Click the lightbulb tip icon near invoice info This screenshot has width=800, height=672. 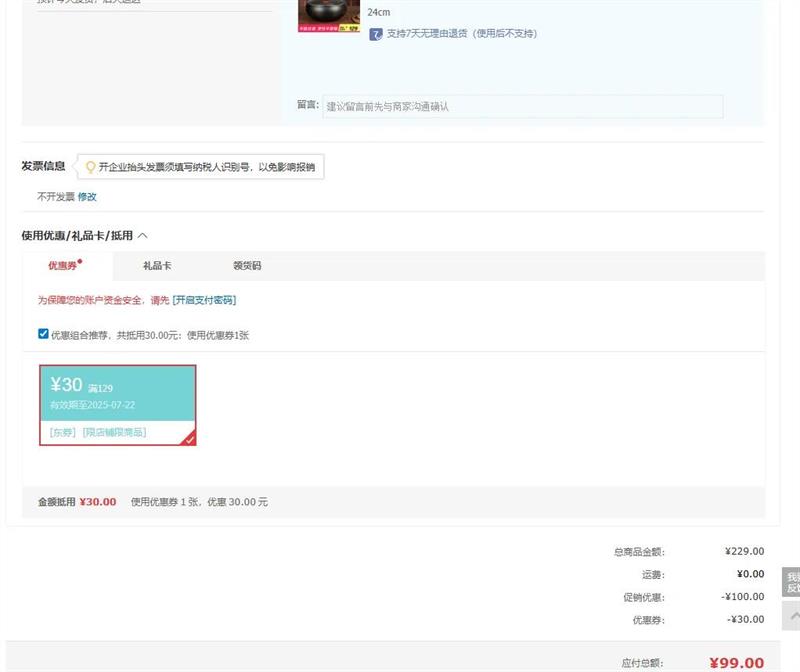90,167
